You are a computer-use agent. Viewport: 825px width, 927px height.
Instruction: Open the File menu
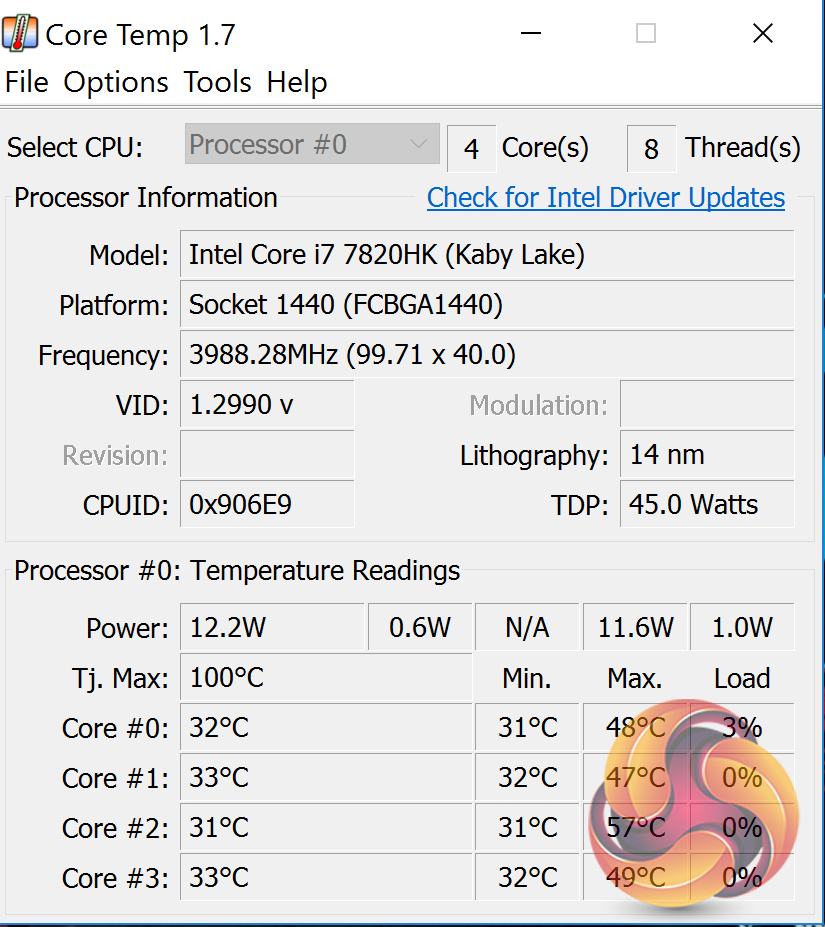(27, 82)
